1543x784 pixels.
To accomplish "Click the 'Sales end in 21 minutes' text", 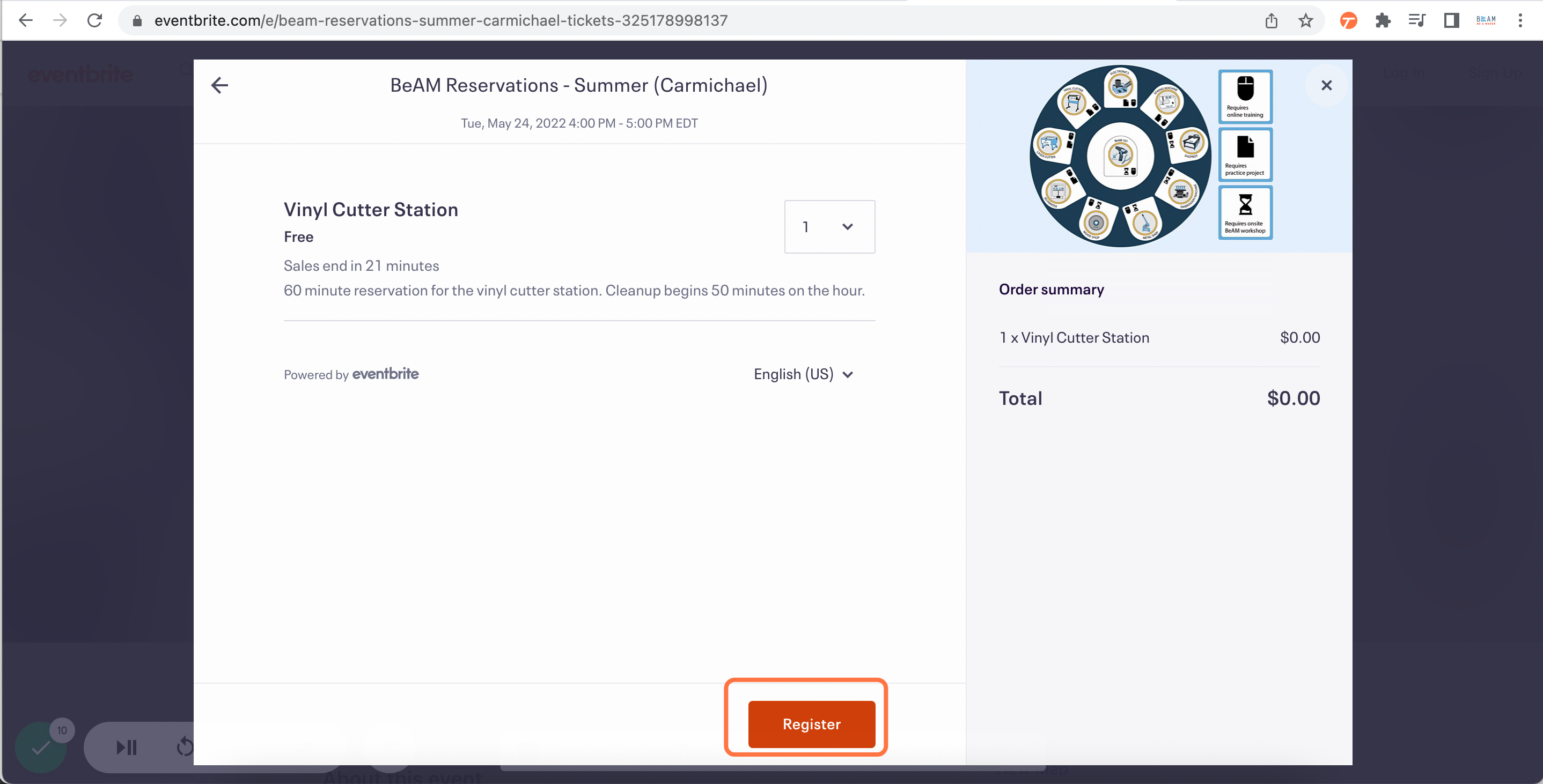I will point(361,265).
